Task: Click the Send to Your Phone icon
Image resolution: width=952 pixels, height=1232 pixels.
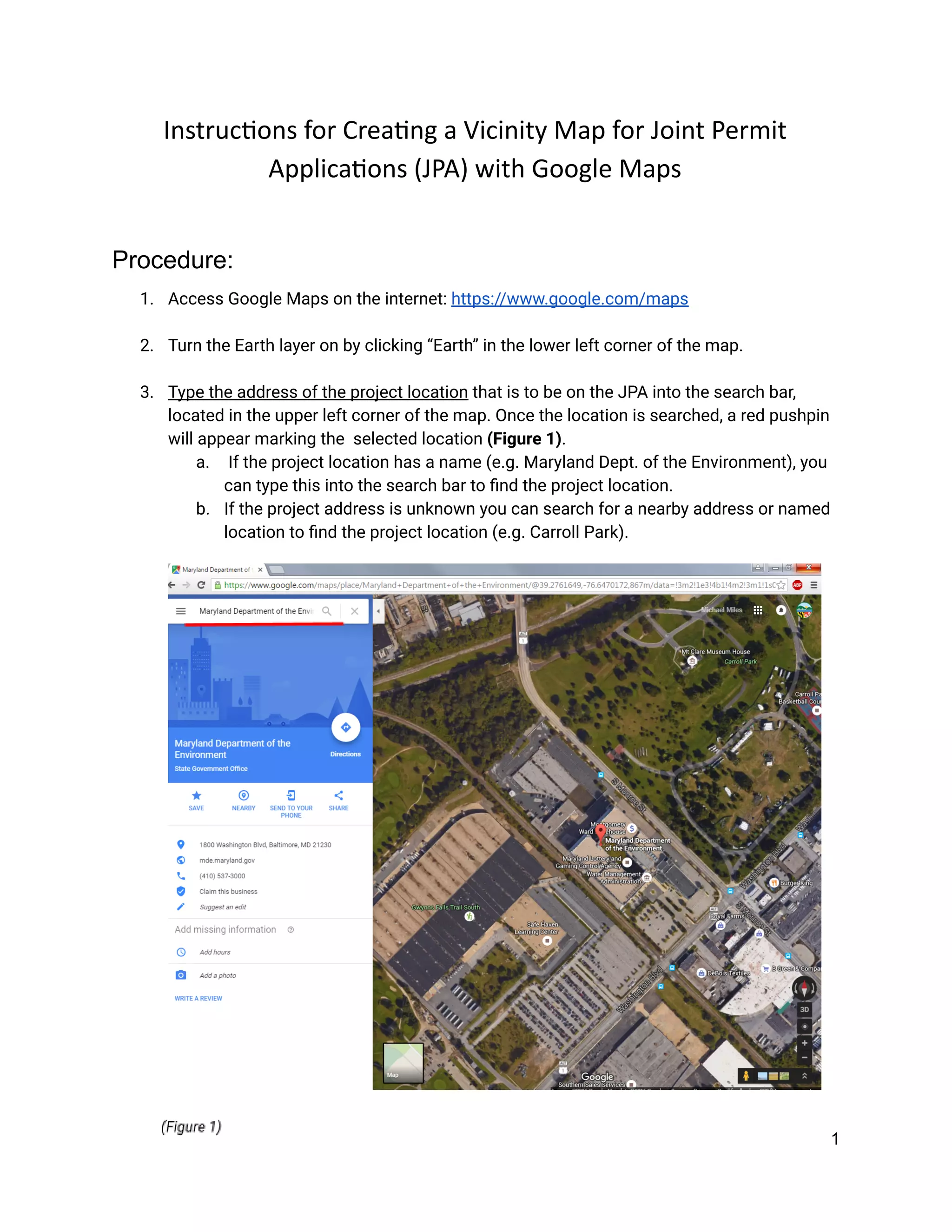Action: [291, 795]
